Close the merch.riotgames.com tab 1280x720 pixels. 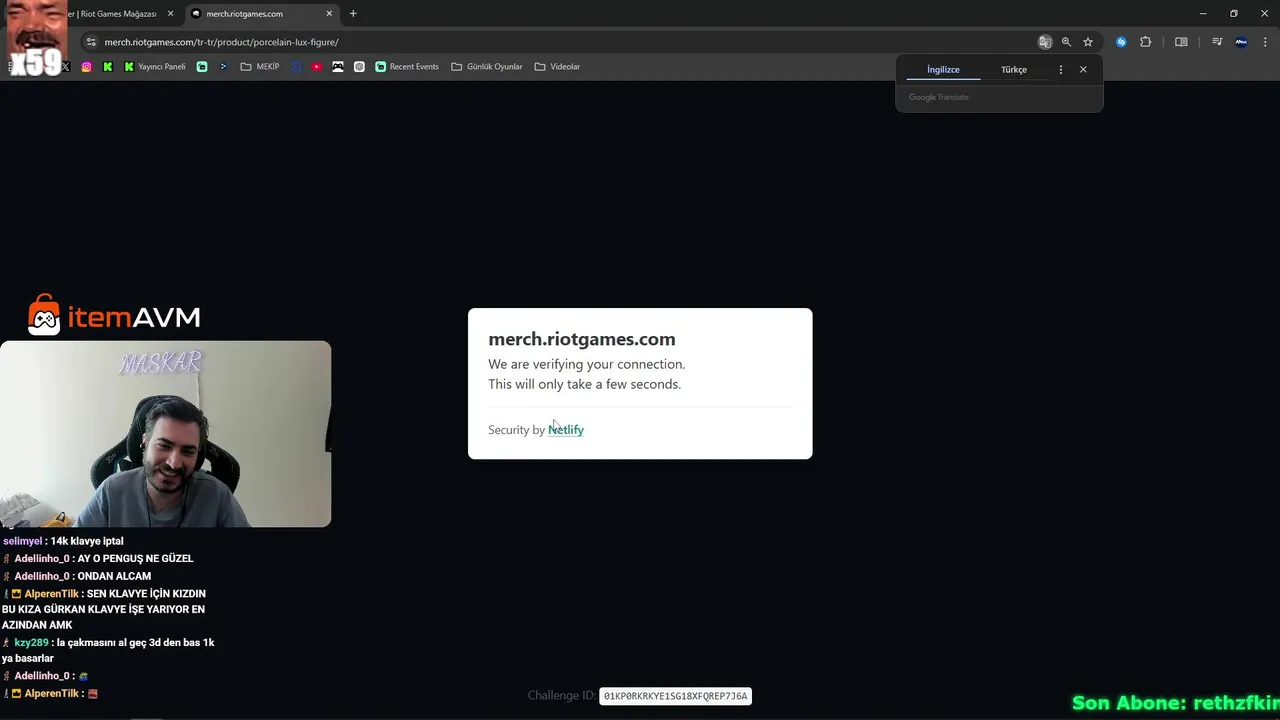tap(329, 14)
